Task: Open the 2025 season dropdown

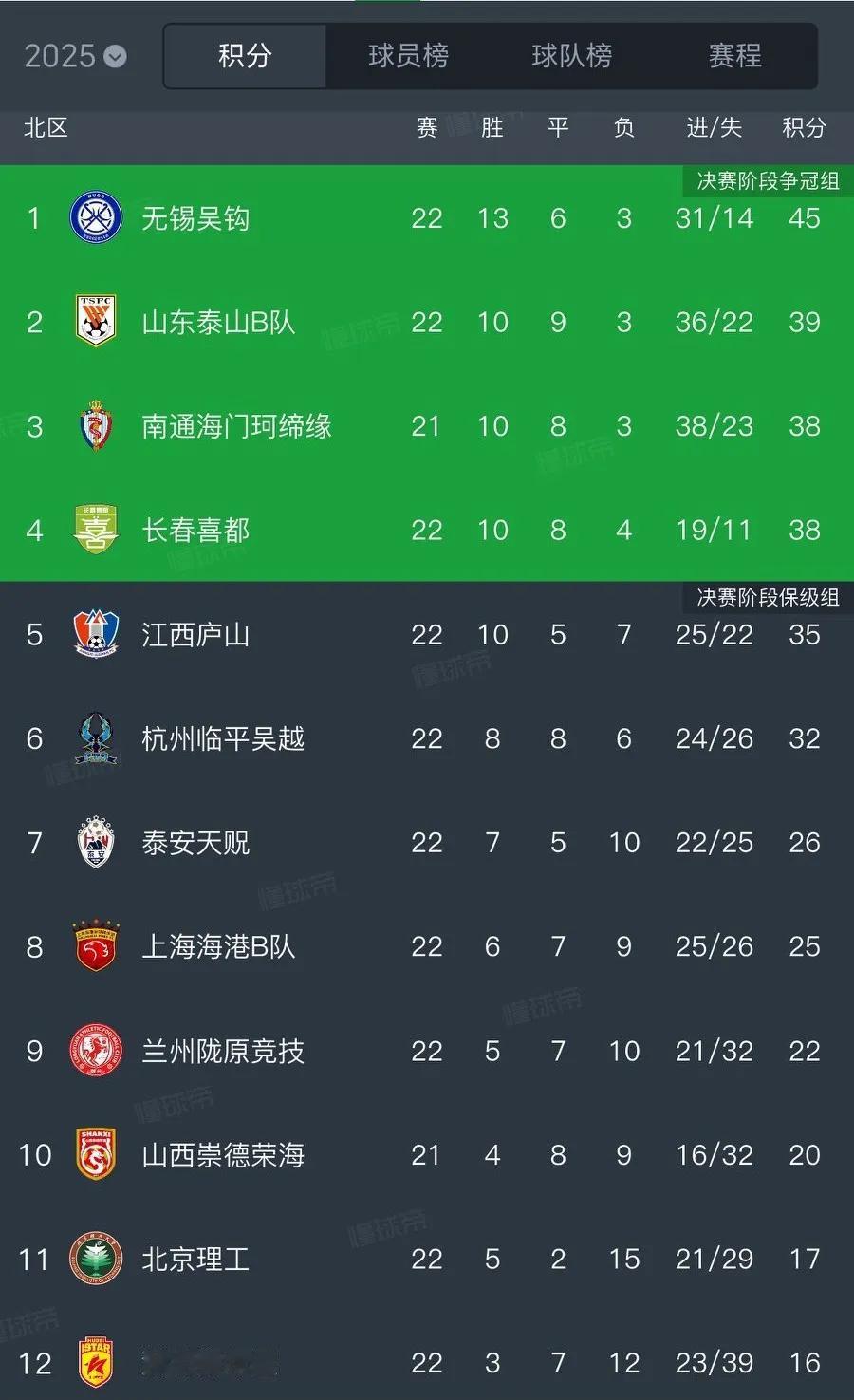Action: click(x=75, y=56)
